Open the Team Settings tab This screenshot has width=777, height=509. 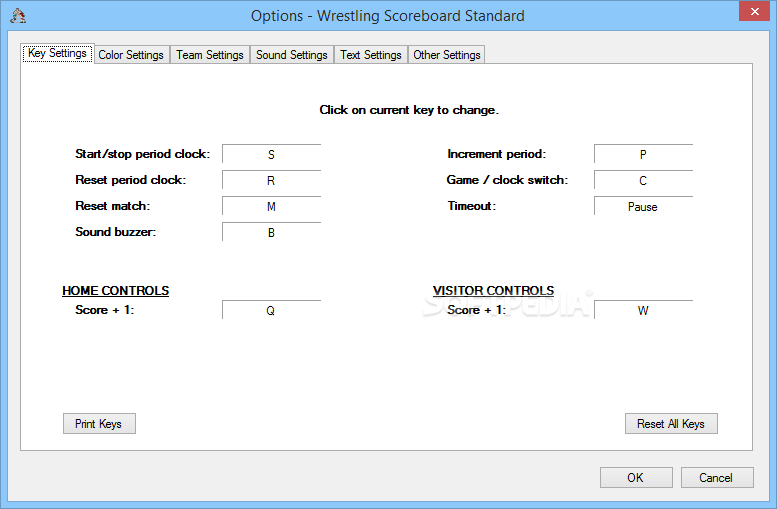210,55
